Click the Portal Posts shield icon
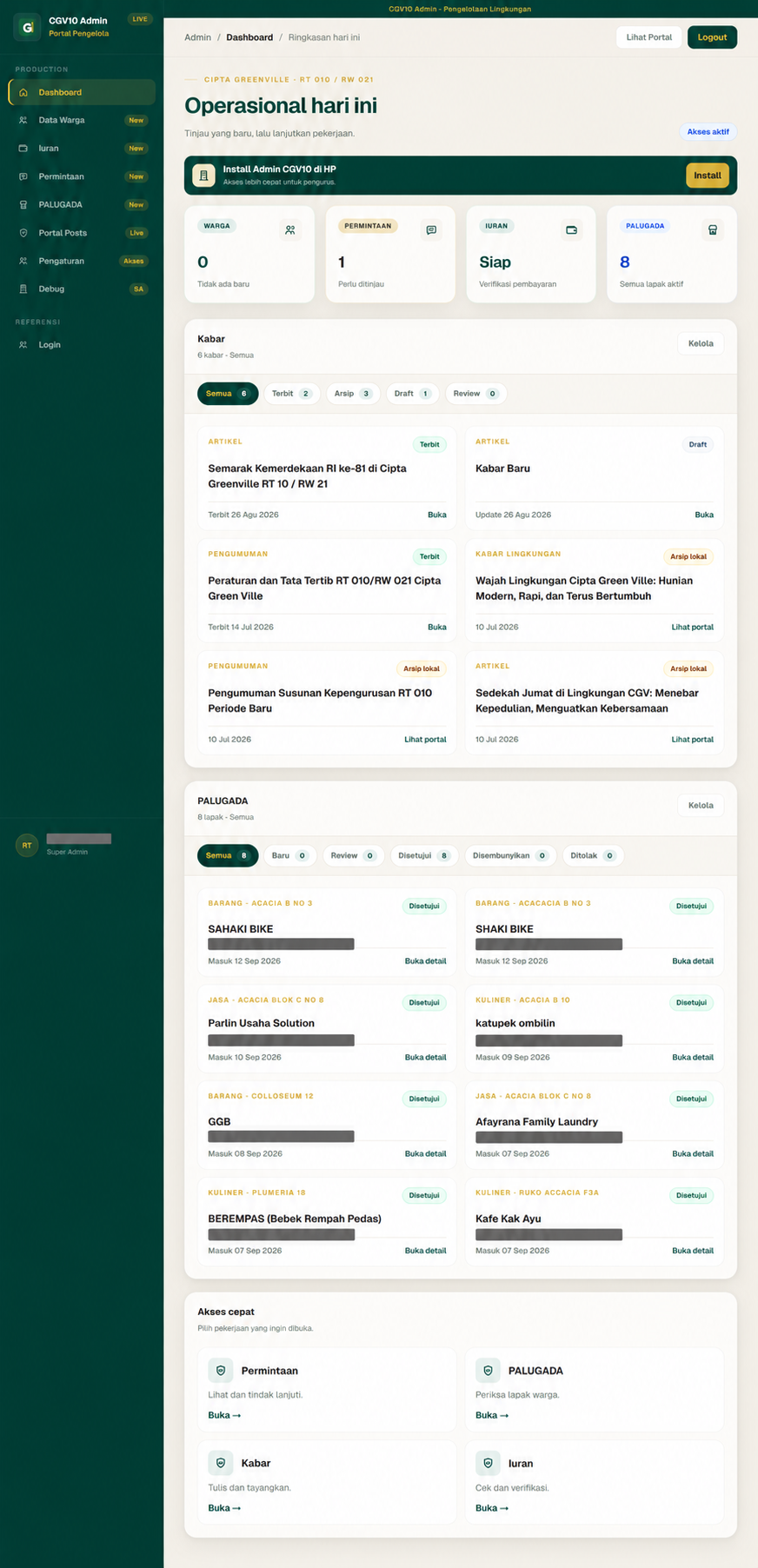The image size is (758, 1568). pos(23,233)
